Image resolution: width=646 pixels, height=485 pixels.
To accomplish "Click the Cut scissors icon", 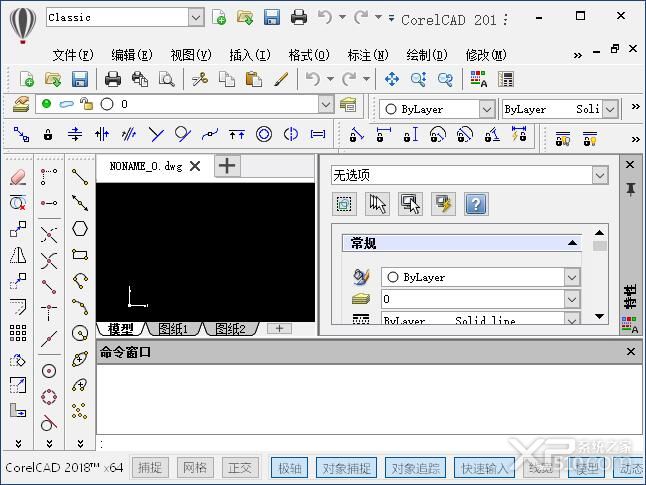I will [x=200, y=79].
